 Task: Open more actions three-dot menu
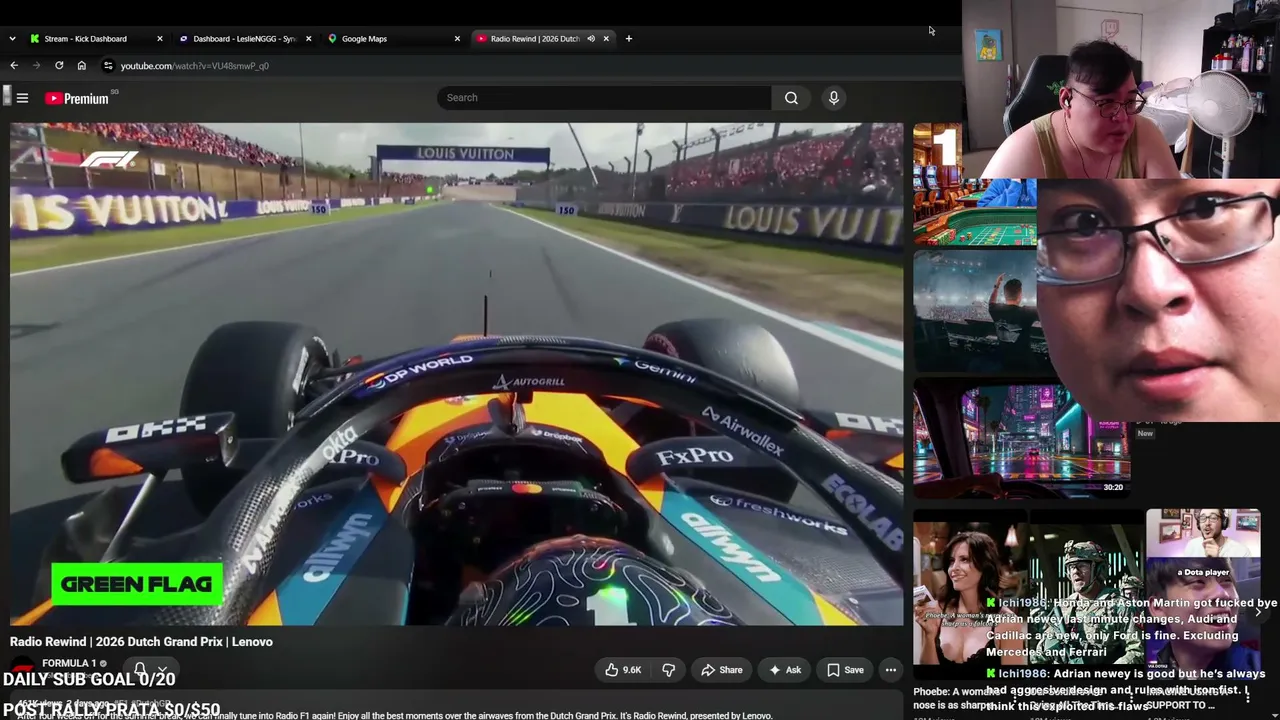tap(890, 670)
